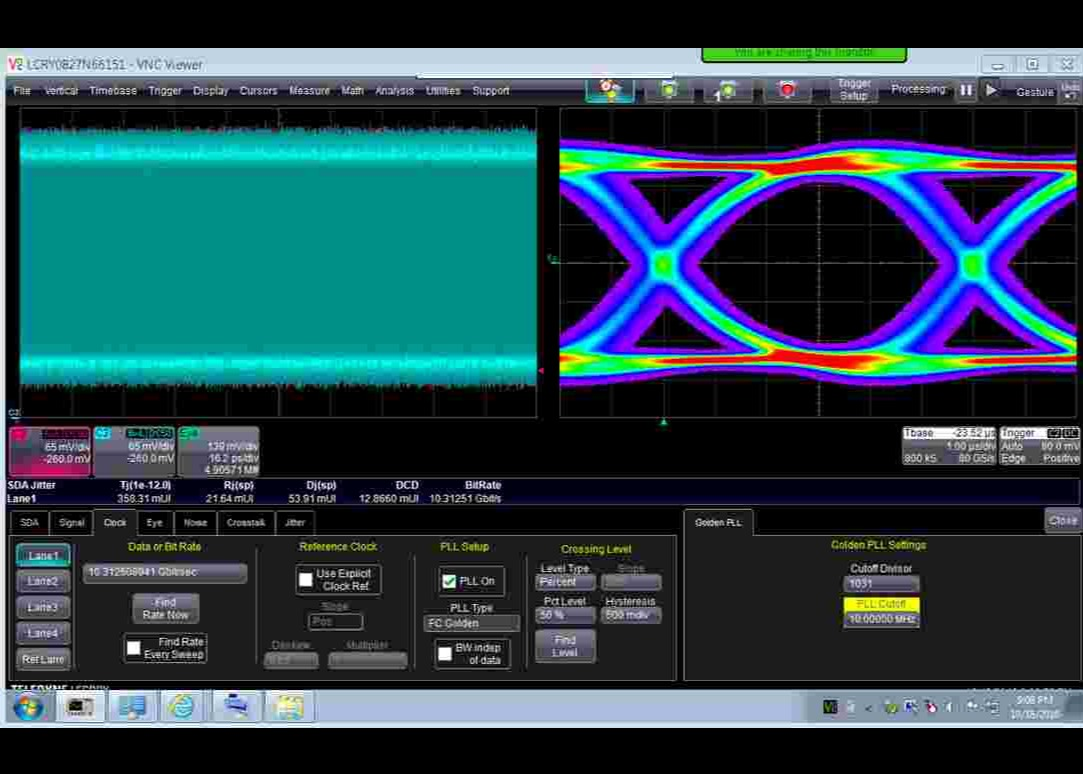Uncheck the PLL On checkbox
Image resolution: width=1083 pixels, height=774 pixels.
click(x=450, y=581)
